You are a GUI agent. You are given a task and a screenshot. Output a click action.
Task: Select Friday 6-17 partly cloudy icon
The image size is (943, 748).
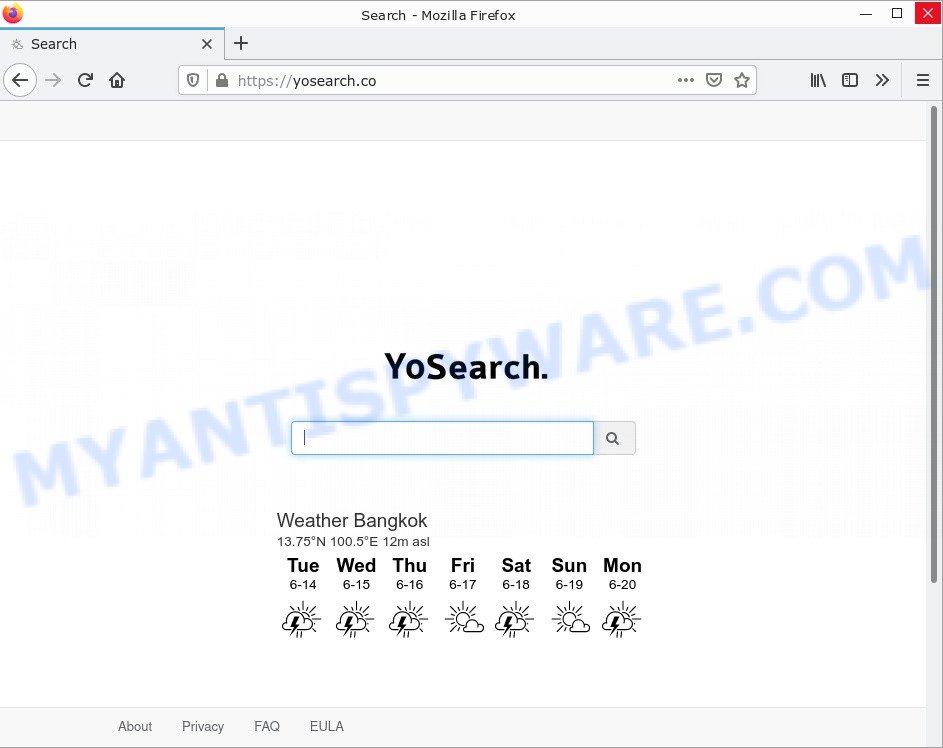[x=464, y=618]
